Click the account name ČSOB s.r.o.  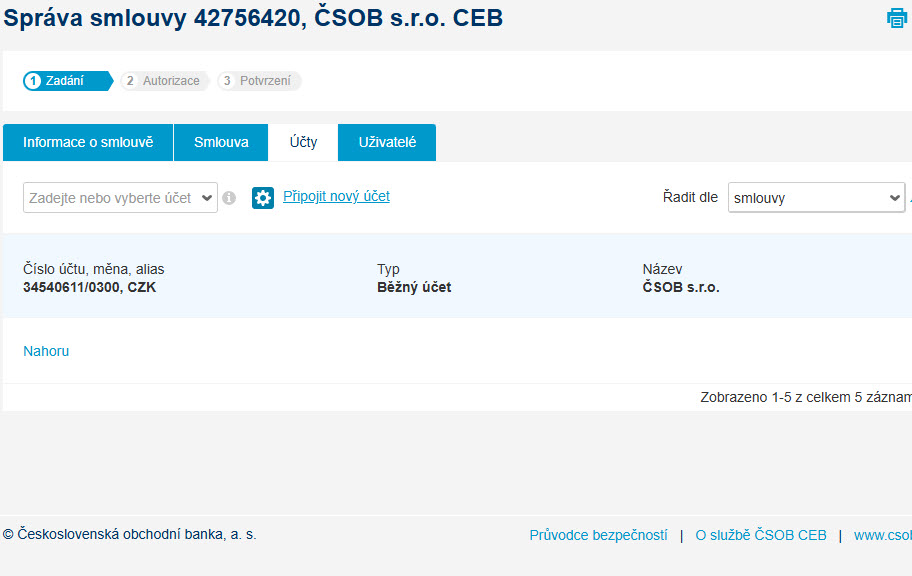(681, 287)
